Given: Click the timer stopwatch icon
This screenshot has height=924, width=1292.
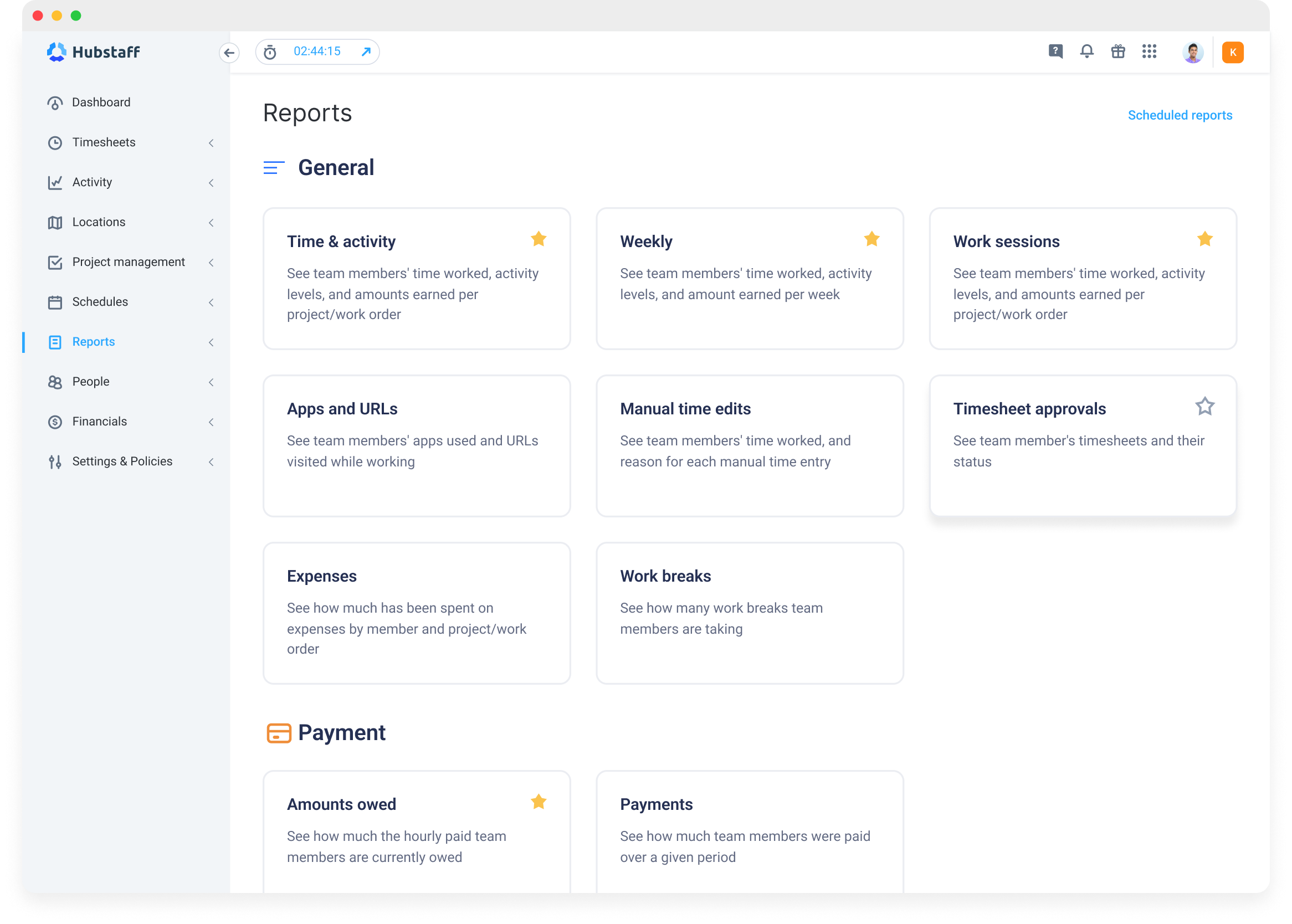Looking at the screenshot, I should [270, 52].
